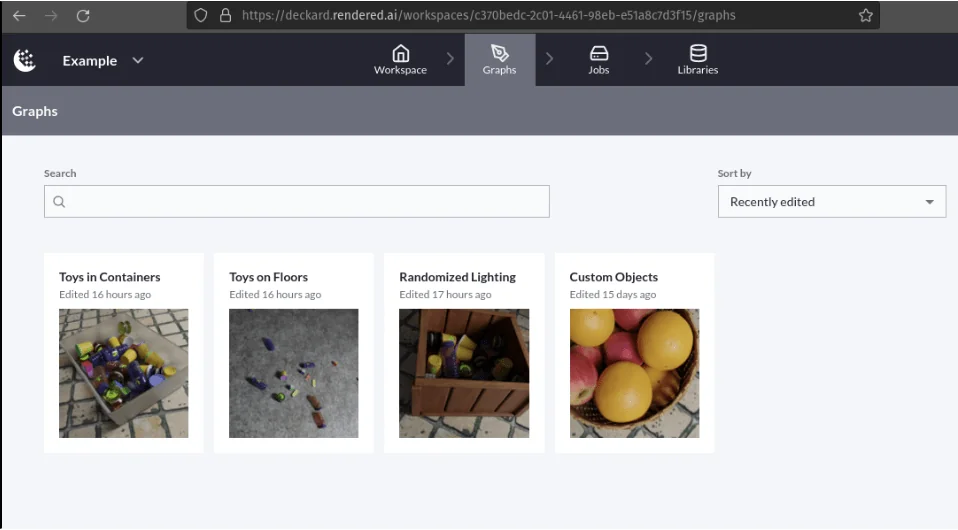
Task: Select the Example workspace name
Action: click(89, 61)
